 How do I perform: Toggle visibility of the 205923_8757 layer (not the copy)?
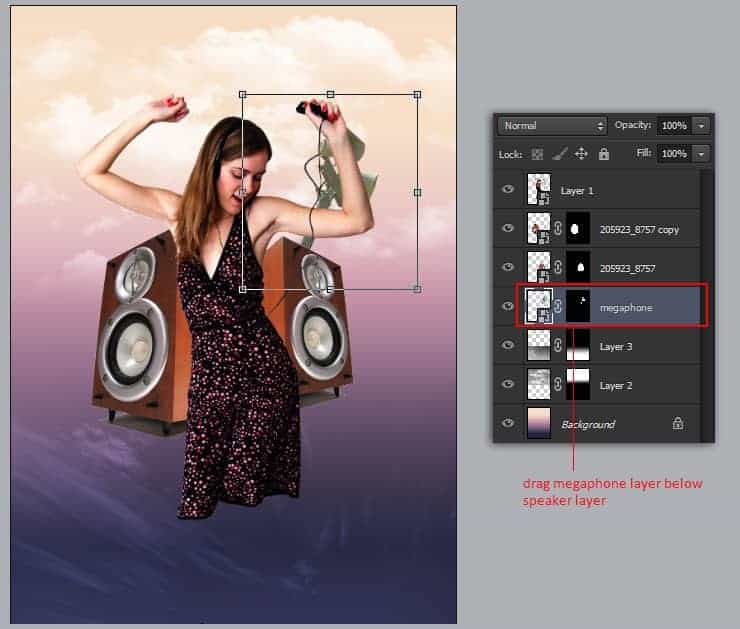pos(508,267)
